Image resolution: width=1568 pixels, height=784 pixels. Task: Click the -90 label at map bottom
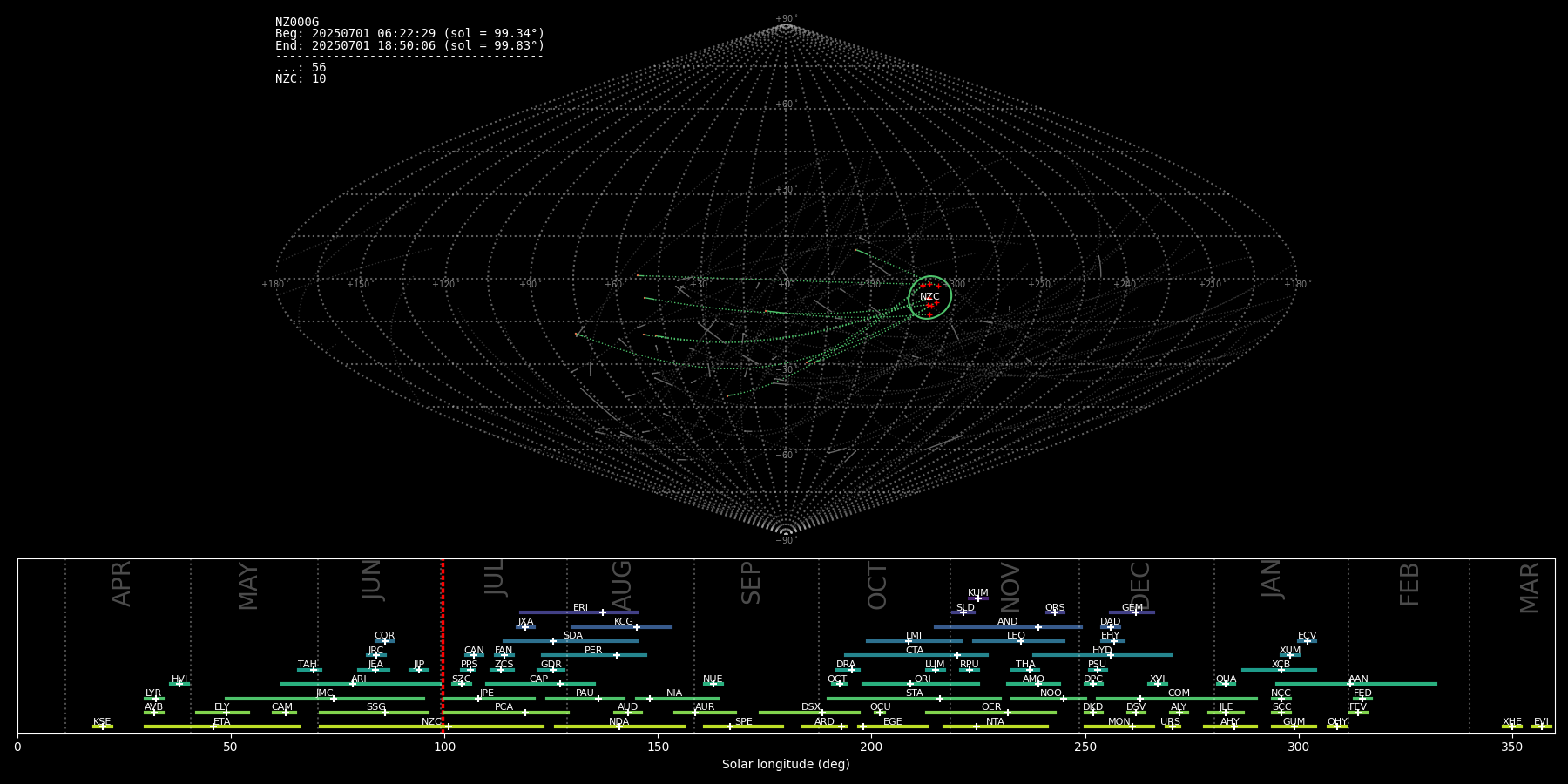(x=786, y=541)
